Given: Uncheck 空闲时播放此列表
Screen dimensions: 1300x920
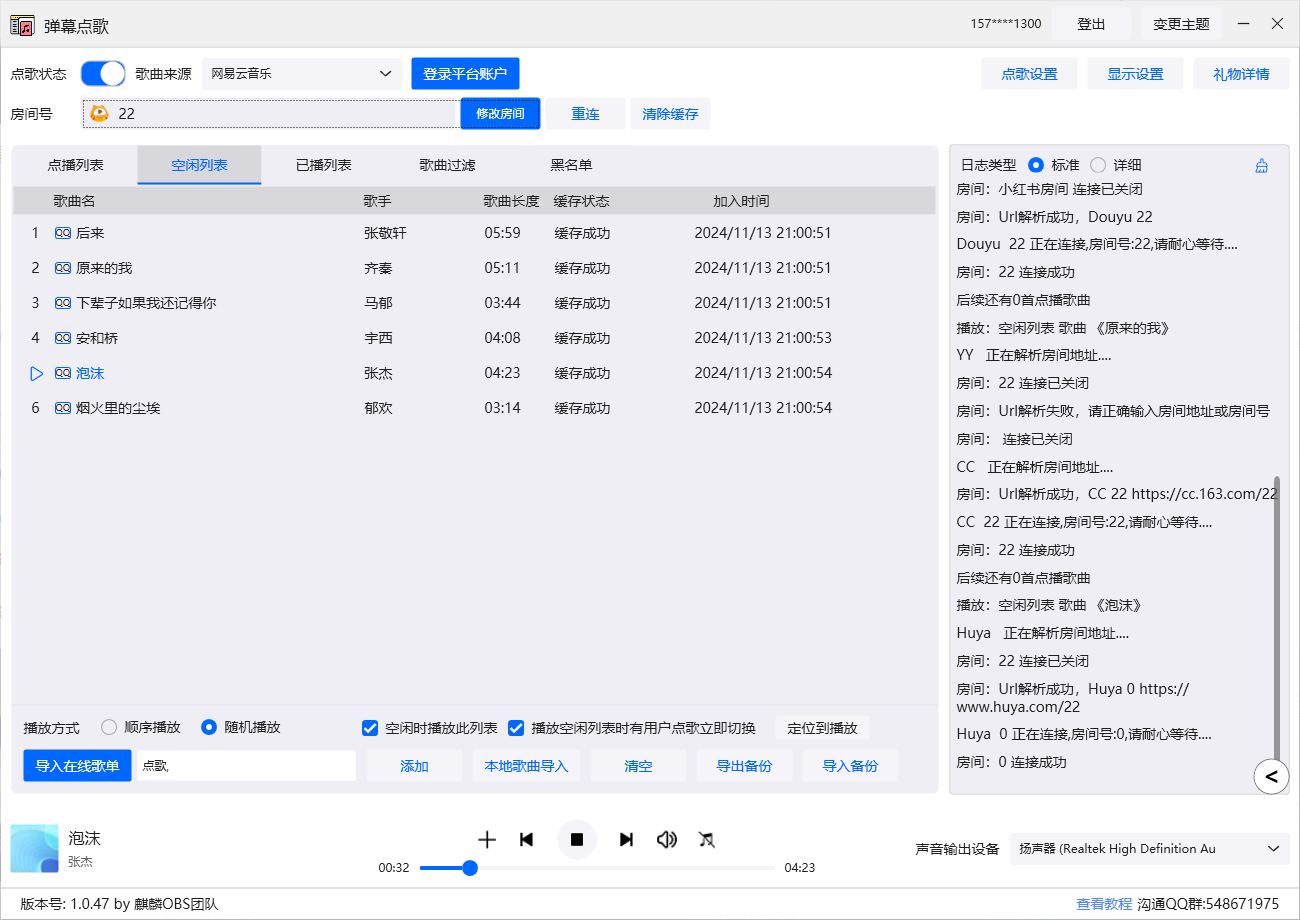Looking at the screenshot, I should point(370,727).
